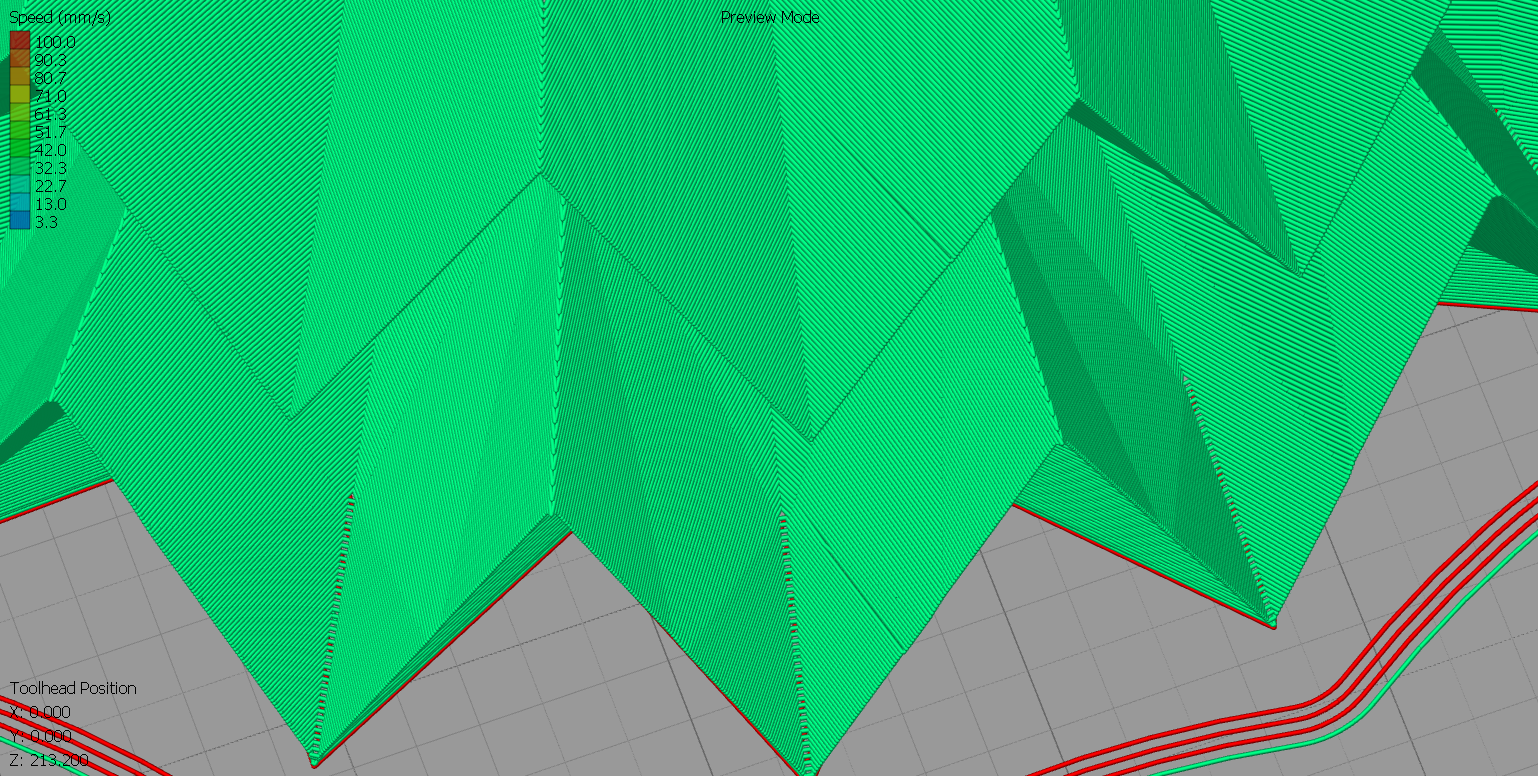Viewport: 1538px width, 776px height.
Task: Click the 13.0 speed legend swatch
Action: tap(20, 203)
